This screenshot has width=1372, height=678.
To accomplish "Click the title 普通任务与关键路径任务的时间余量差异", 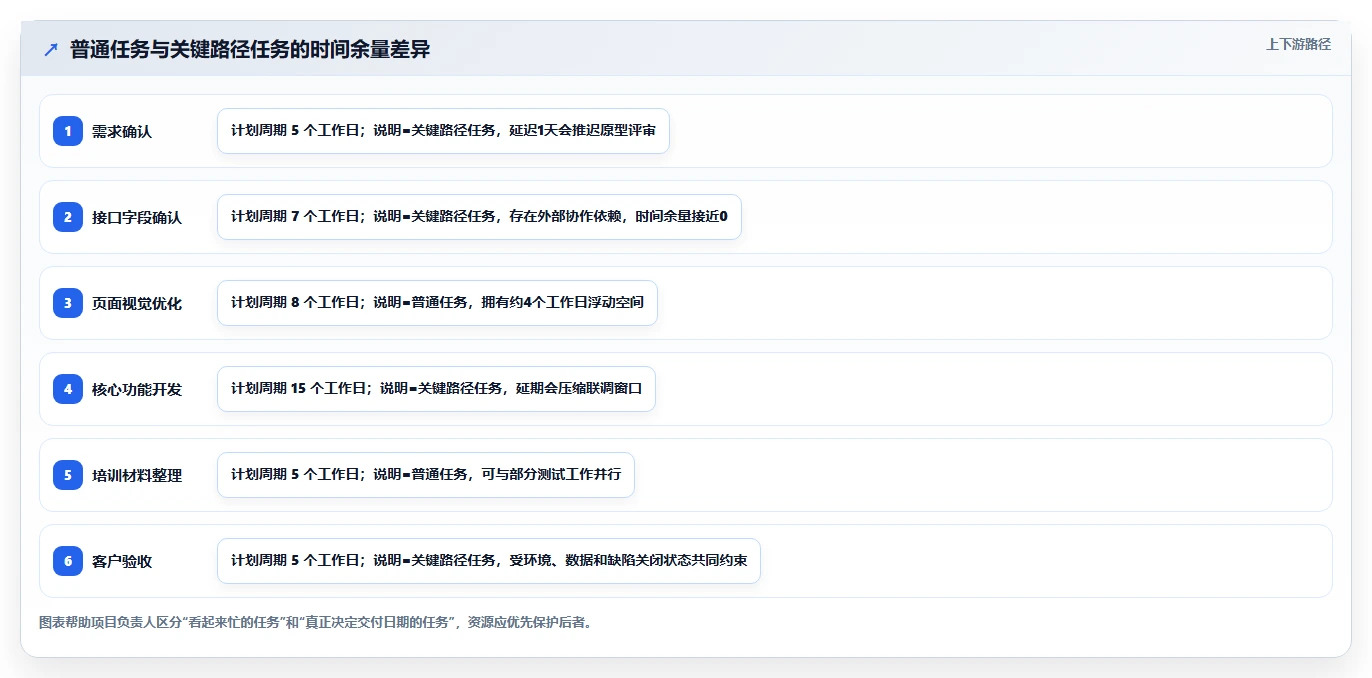I will click(250, 50).
